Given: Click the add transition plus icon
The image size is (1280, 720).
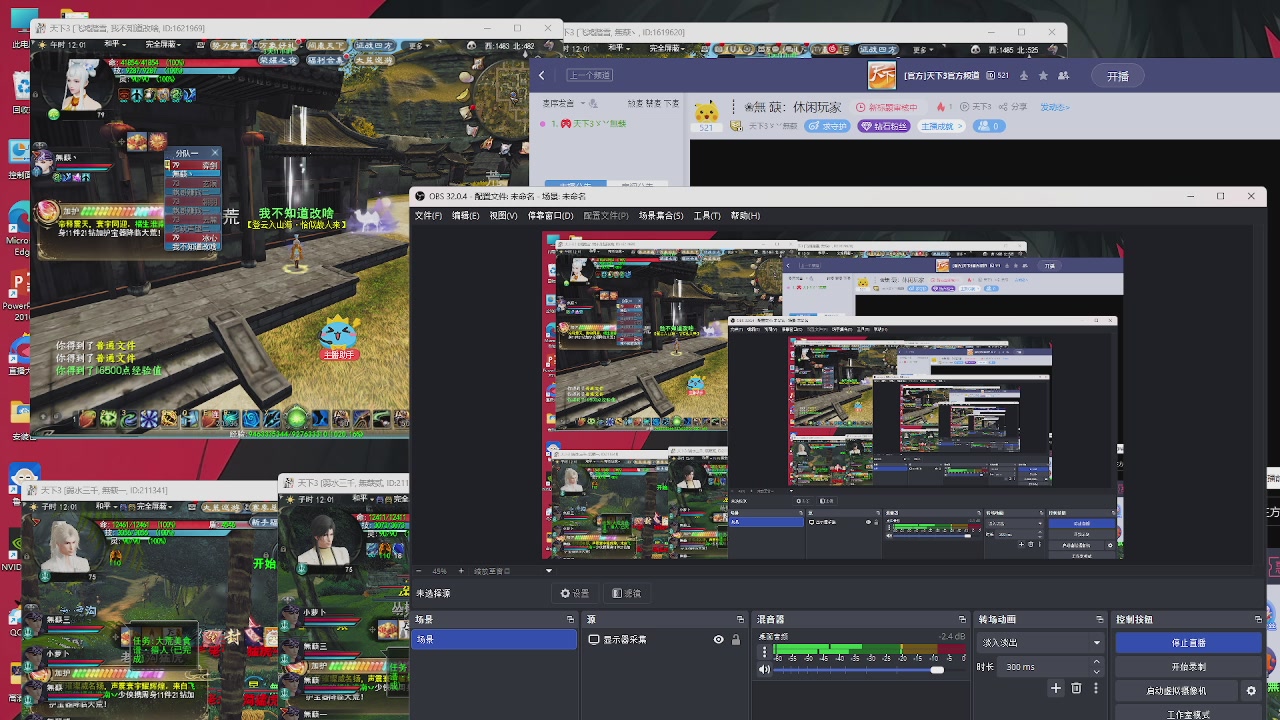Looking at the screenshot, I should click(x=1055, y=688).
